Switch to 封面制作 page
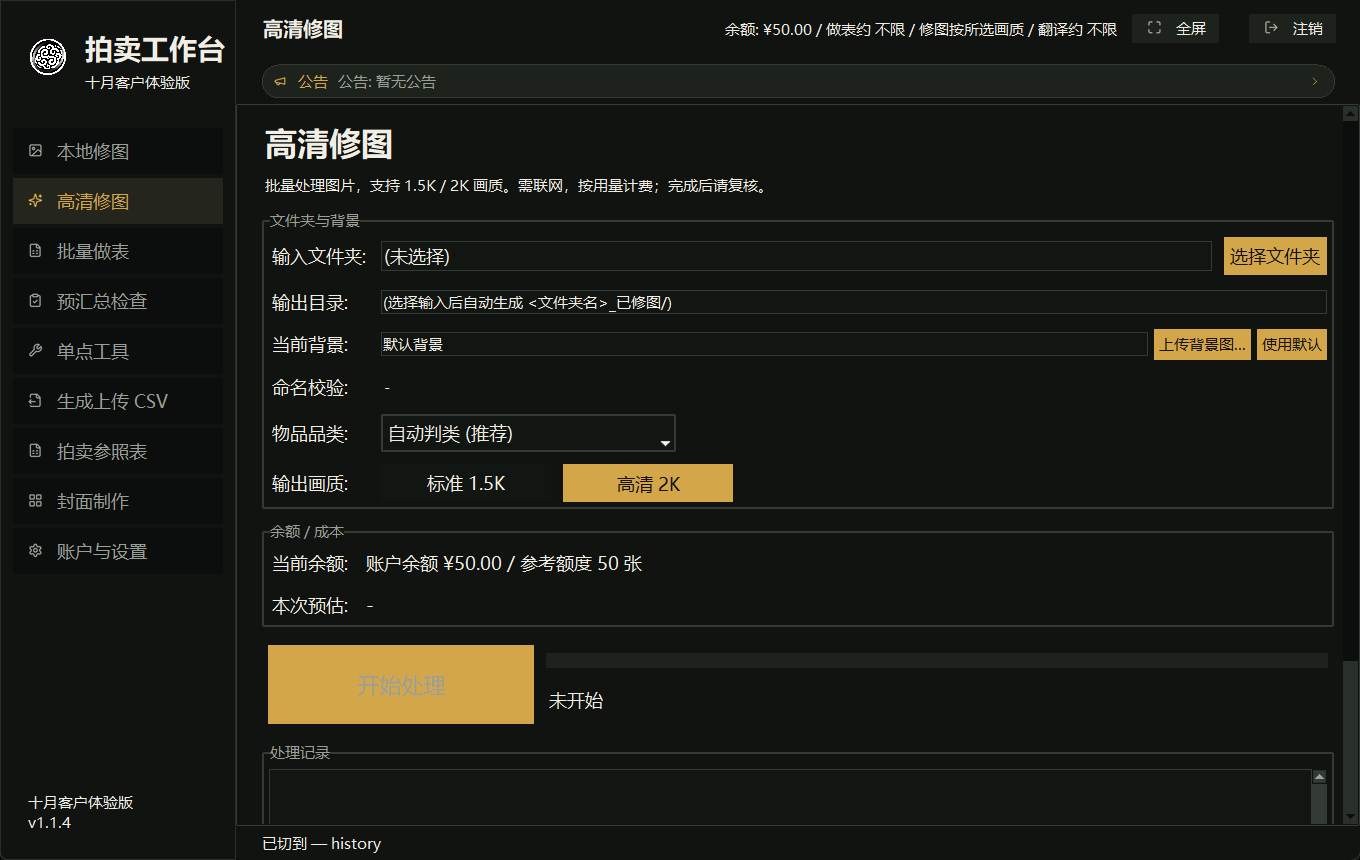 coord(118,501)
